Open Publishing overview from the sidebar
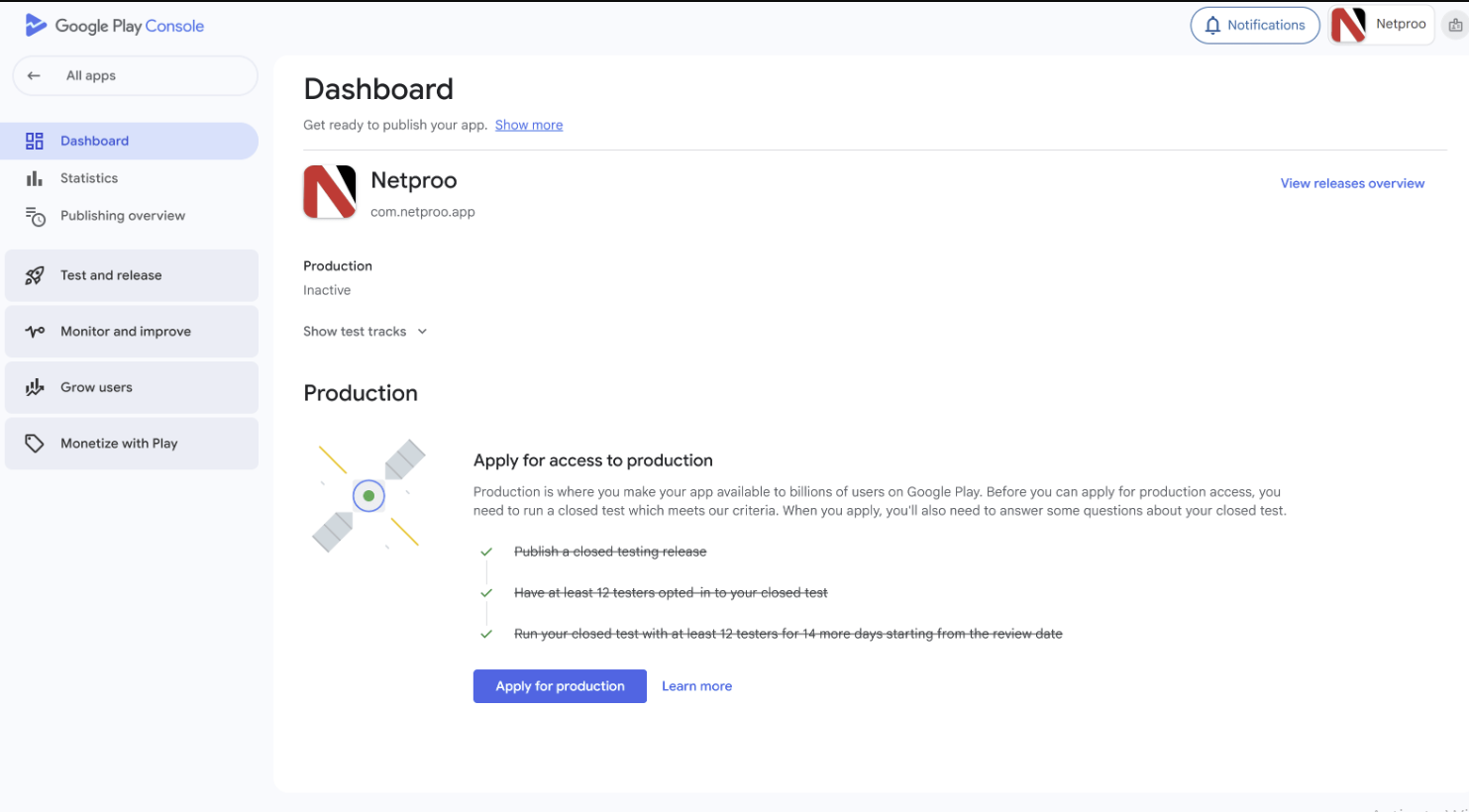The width and height of the screenshot is (1469, 812). click(x=123, y=216)
